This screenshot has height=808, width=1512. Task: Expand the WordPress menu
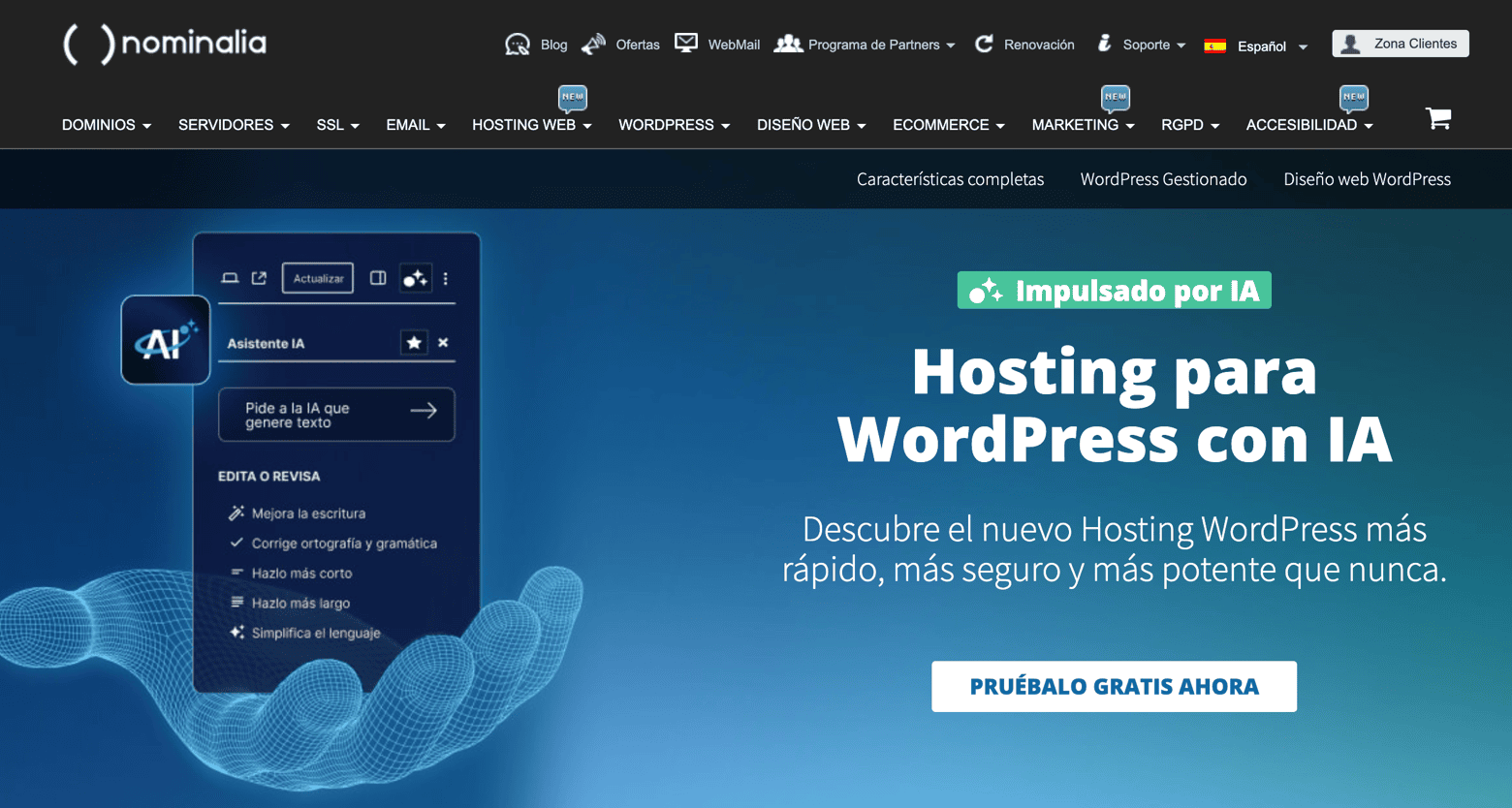click(x=675, y=125)
